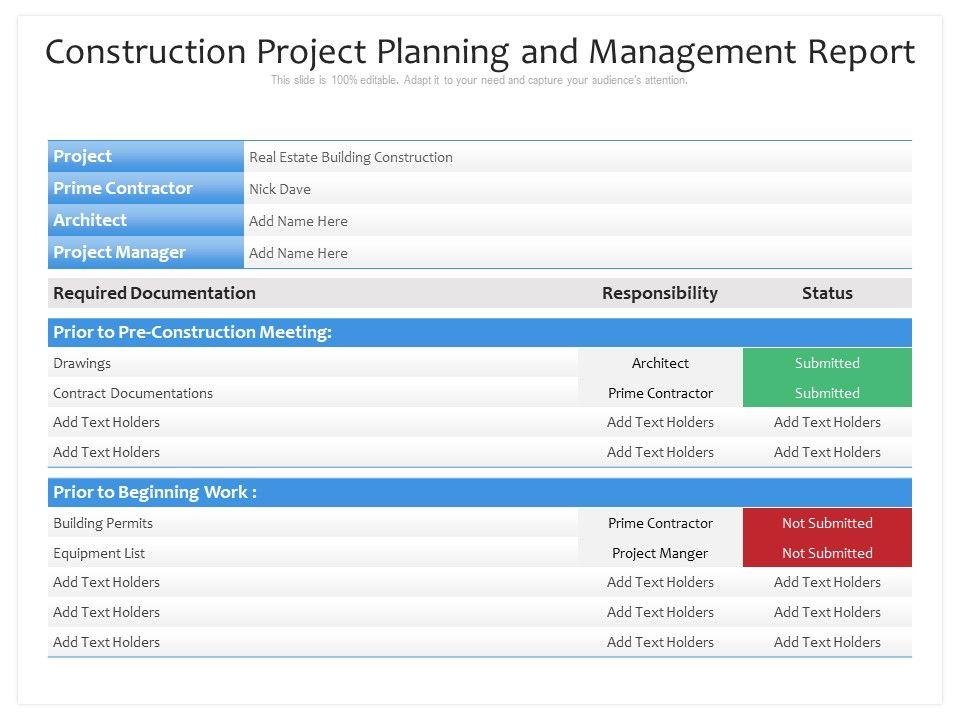The height and width of the screenshot is (720, 960).
Task: Click the Architect row's Add Name Here
Action: click(298, 221)
